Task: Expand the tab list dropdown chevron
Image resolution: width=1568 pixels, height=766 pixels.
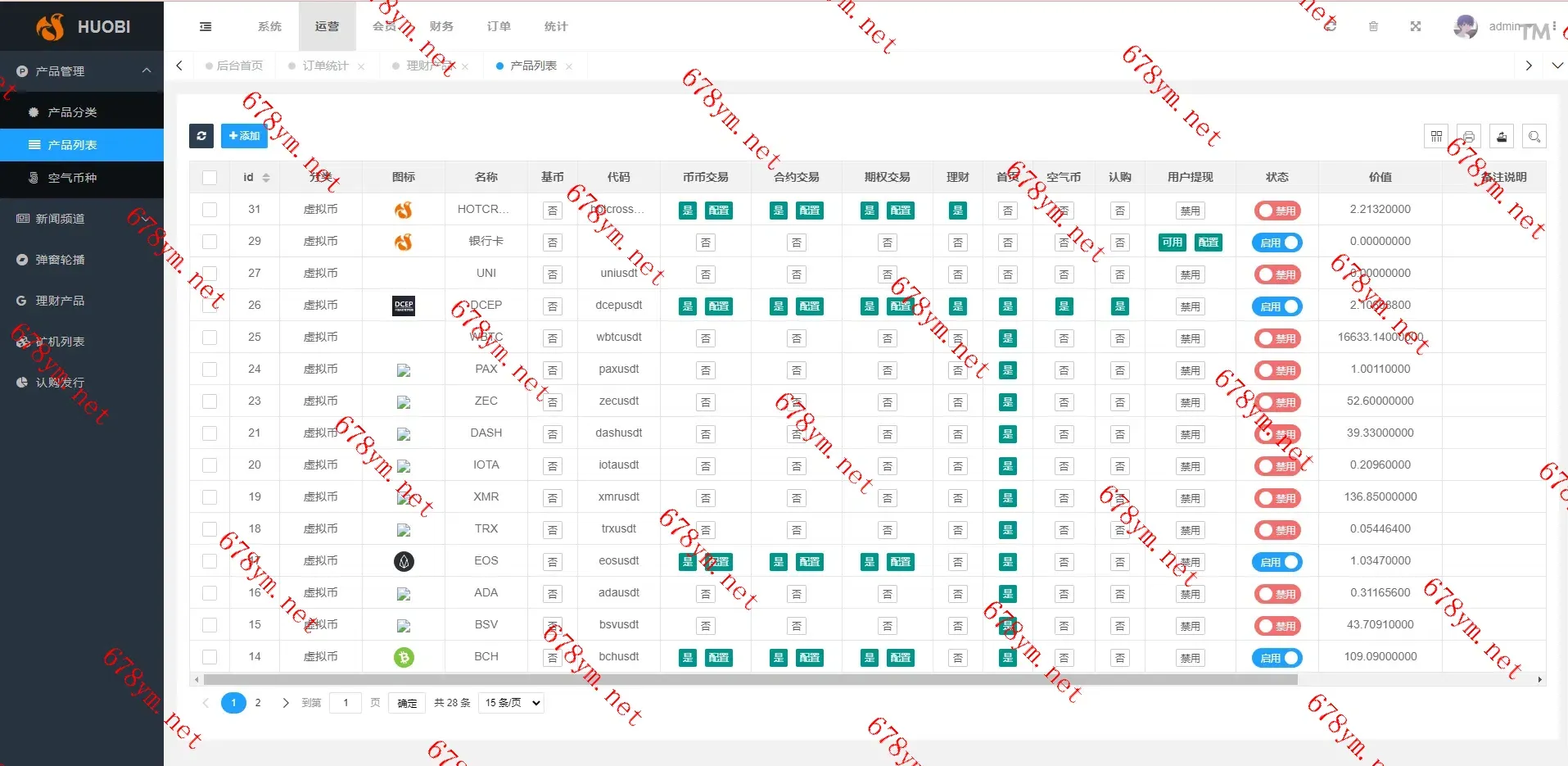Action: 1557,66
